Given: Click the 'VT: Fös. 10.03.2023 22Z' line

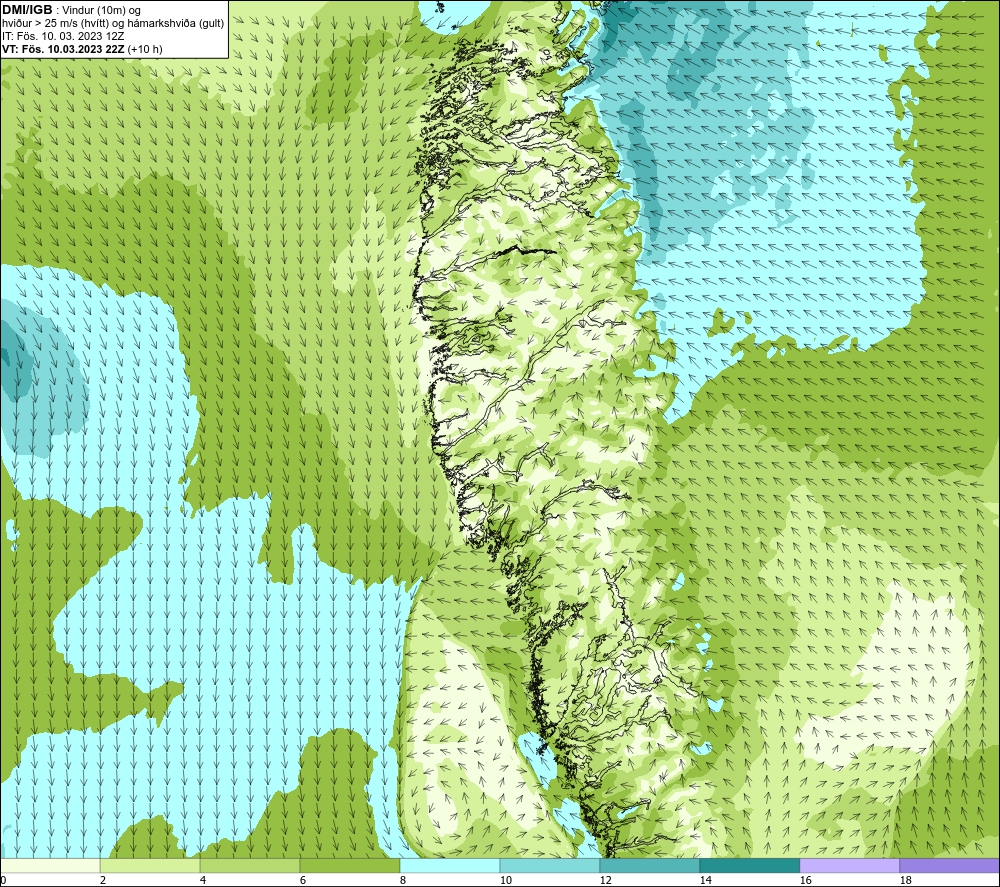Looking at the screenshot, I should (x=82, y=49).
